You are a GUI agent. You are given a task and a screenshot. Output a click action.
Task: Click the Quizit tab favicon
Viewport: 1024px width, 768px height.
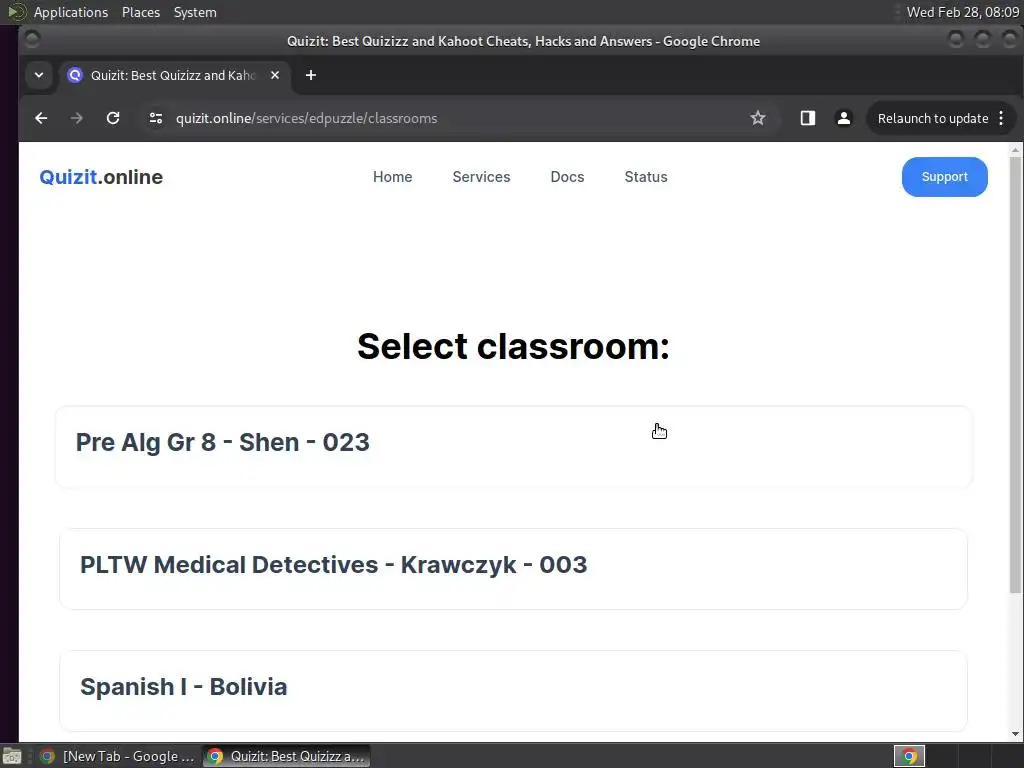(x=75, y=75)
